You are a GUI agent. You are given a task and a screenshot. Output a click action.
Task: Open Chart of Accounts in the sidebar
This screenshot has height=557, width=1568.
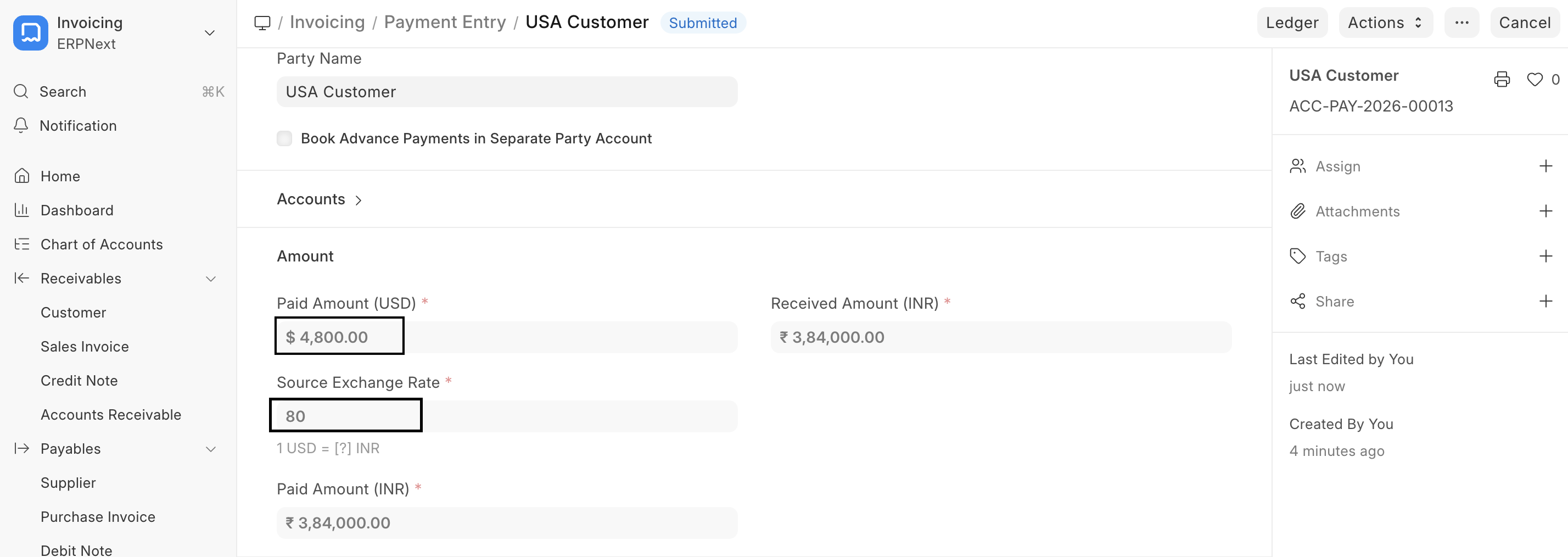click(101, 244)
